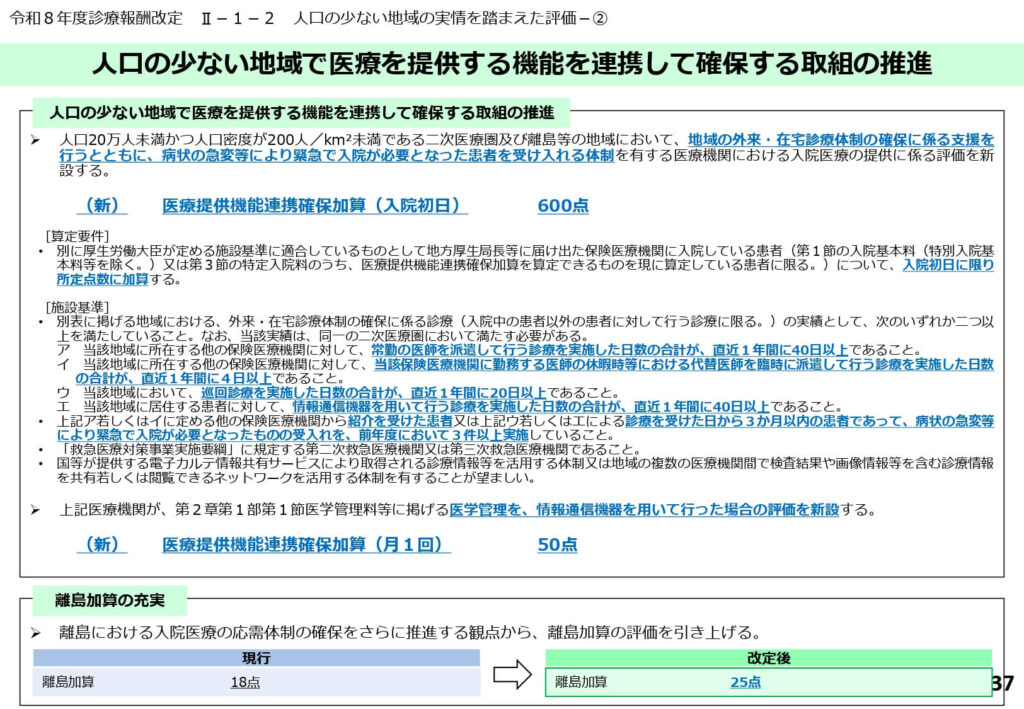Click the 50点 underlined value

(x=557, y=545)
